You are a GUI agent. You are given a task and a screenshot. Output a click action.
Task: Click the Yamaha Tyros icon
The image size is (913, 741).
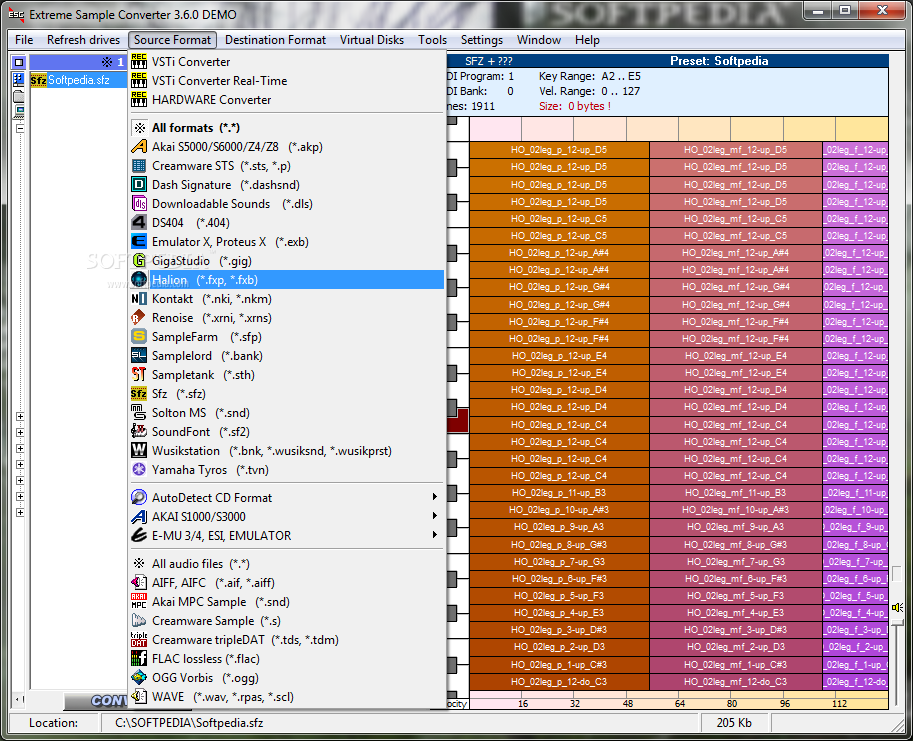coord(139,470)
